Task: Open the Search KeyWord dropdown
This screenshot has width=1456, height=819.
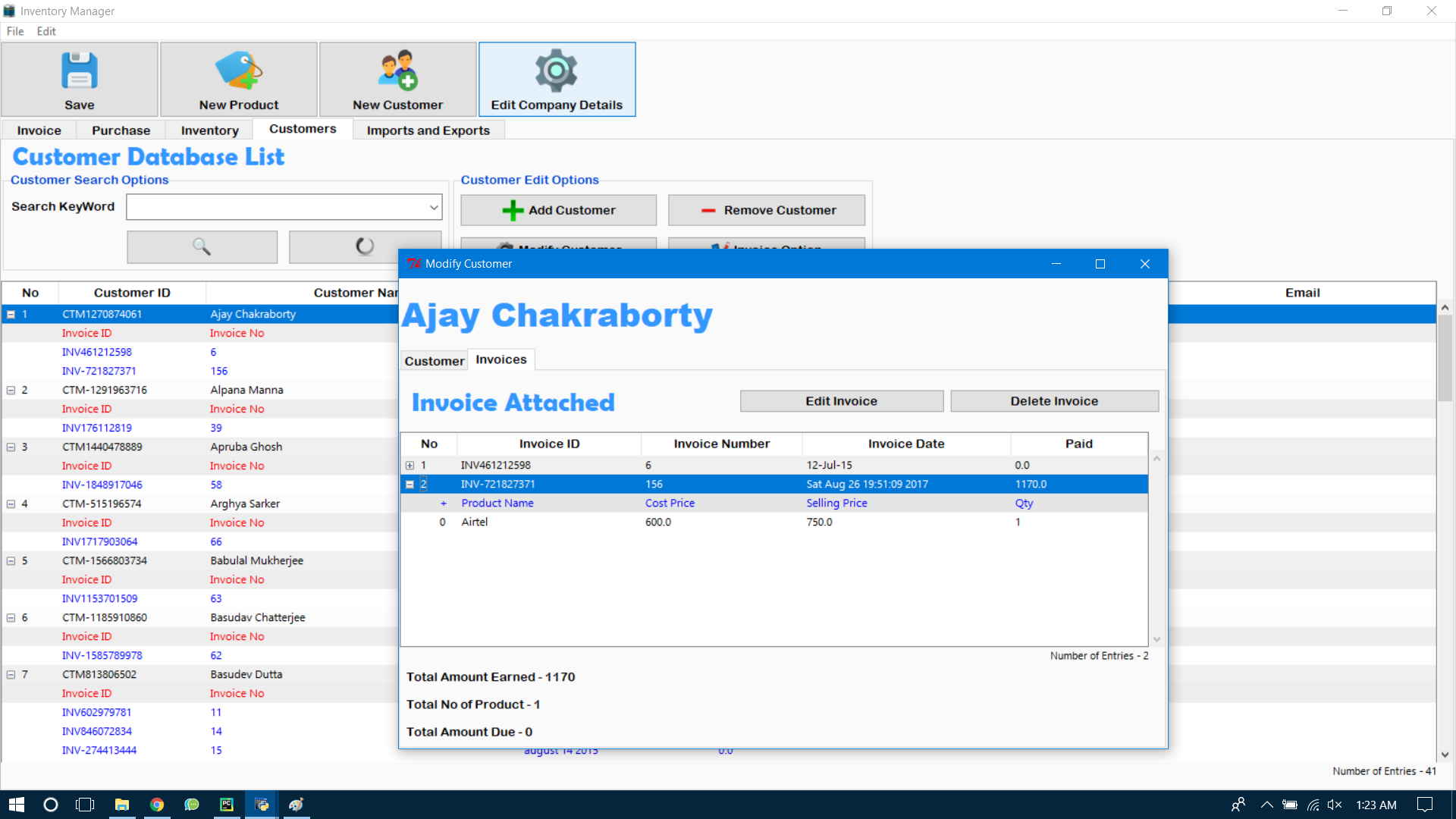Action: 434,207
